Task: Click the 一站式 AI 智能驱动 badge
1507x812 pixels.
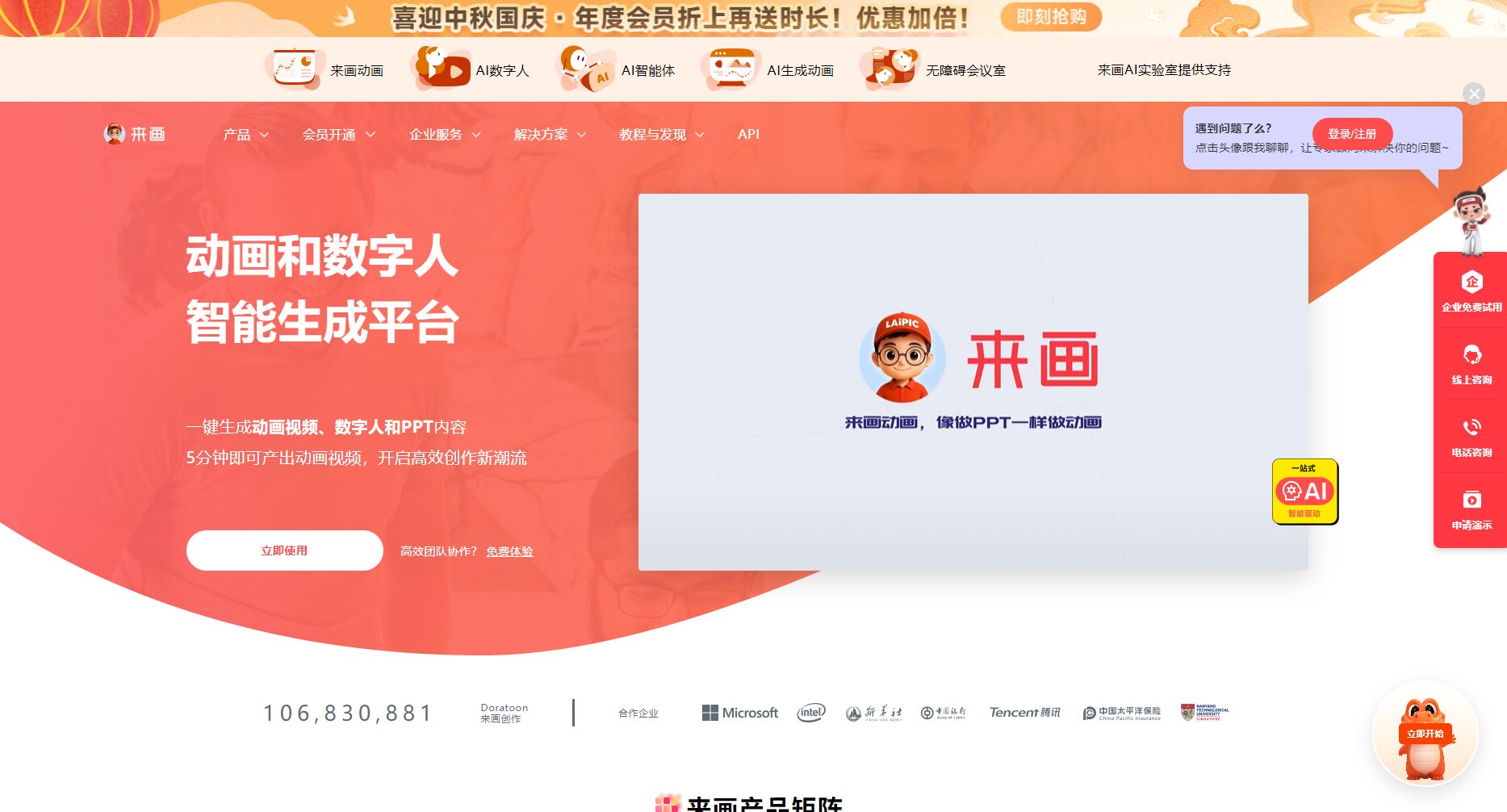Action: click(1305, 492)
